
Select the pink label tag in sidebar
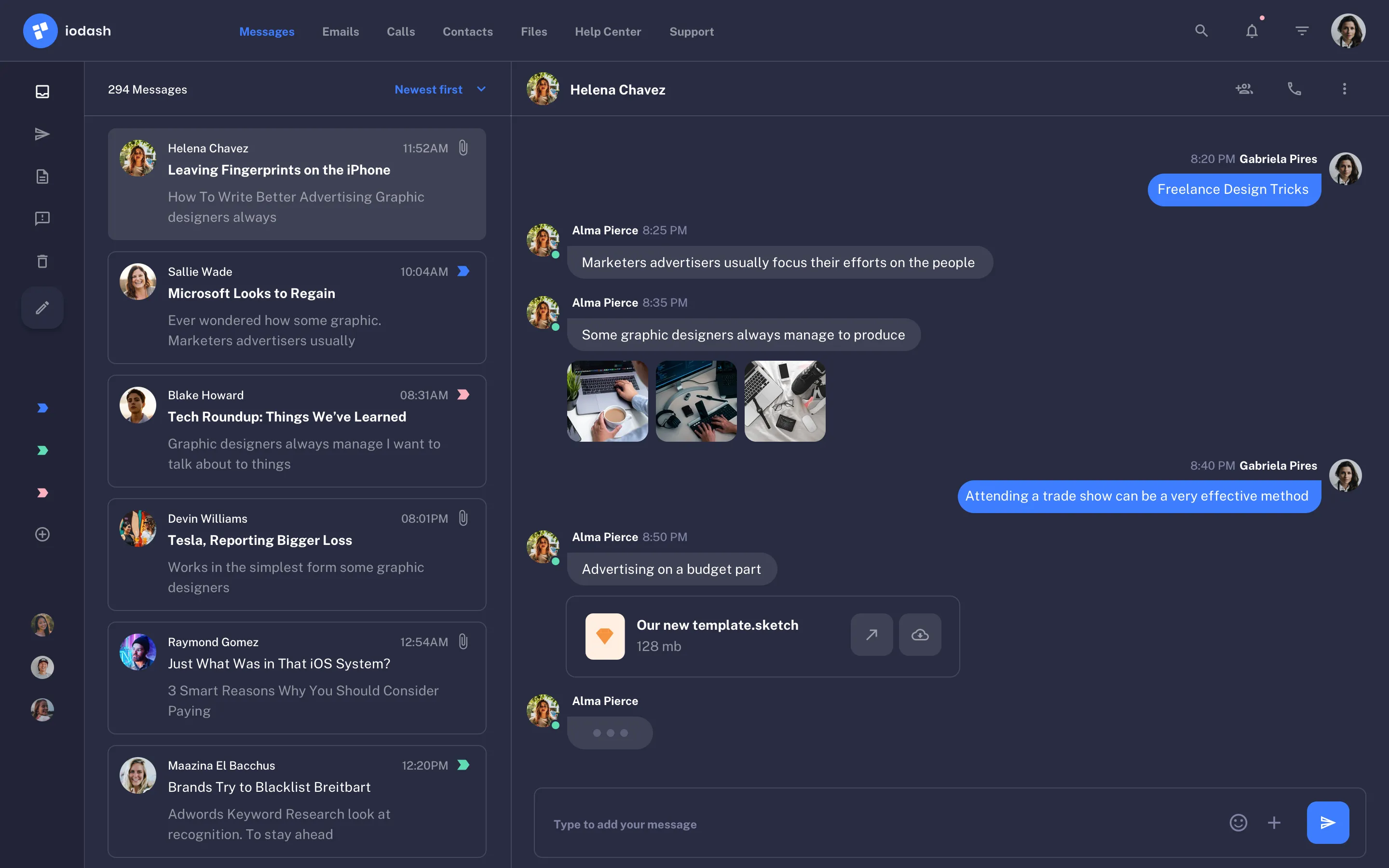[x=42, y=492]
